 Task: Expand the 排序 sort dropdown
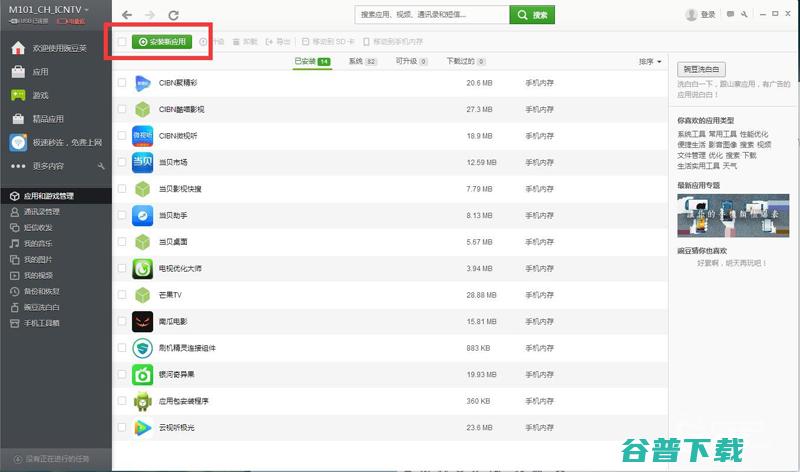pos(650,62)
